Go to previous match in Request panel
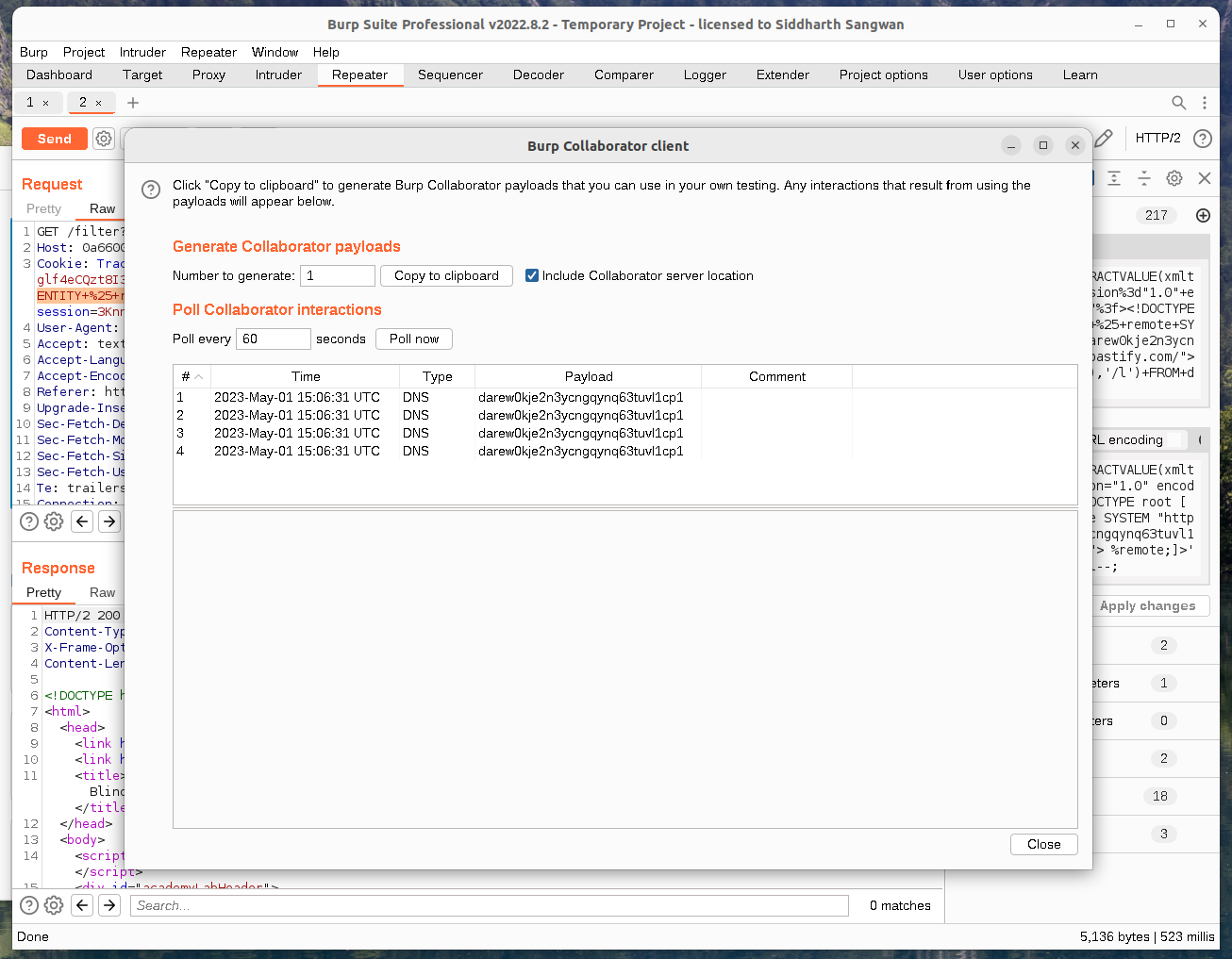Image resolution: width=1232 pixels, height=959 pixels. [82, 521]
